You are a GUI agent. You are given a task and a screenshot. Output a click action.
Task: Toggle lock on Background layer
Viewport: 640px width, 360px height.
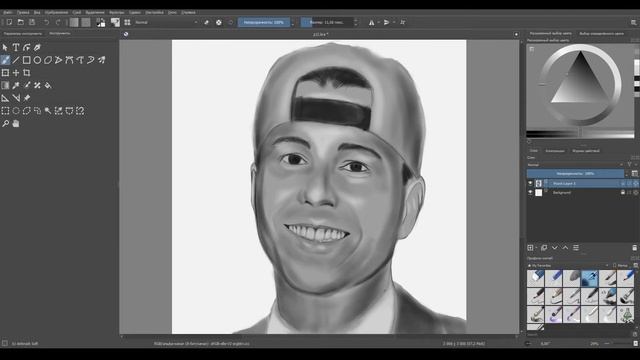point(623,192)
